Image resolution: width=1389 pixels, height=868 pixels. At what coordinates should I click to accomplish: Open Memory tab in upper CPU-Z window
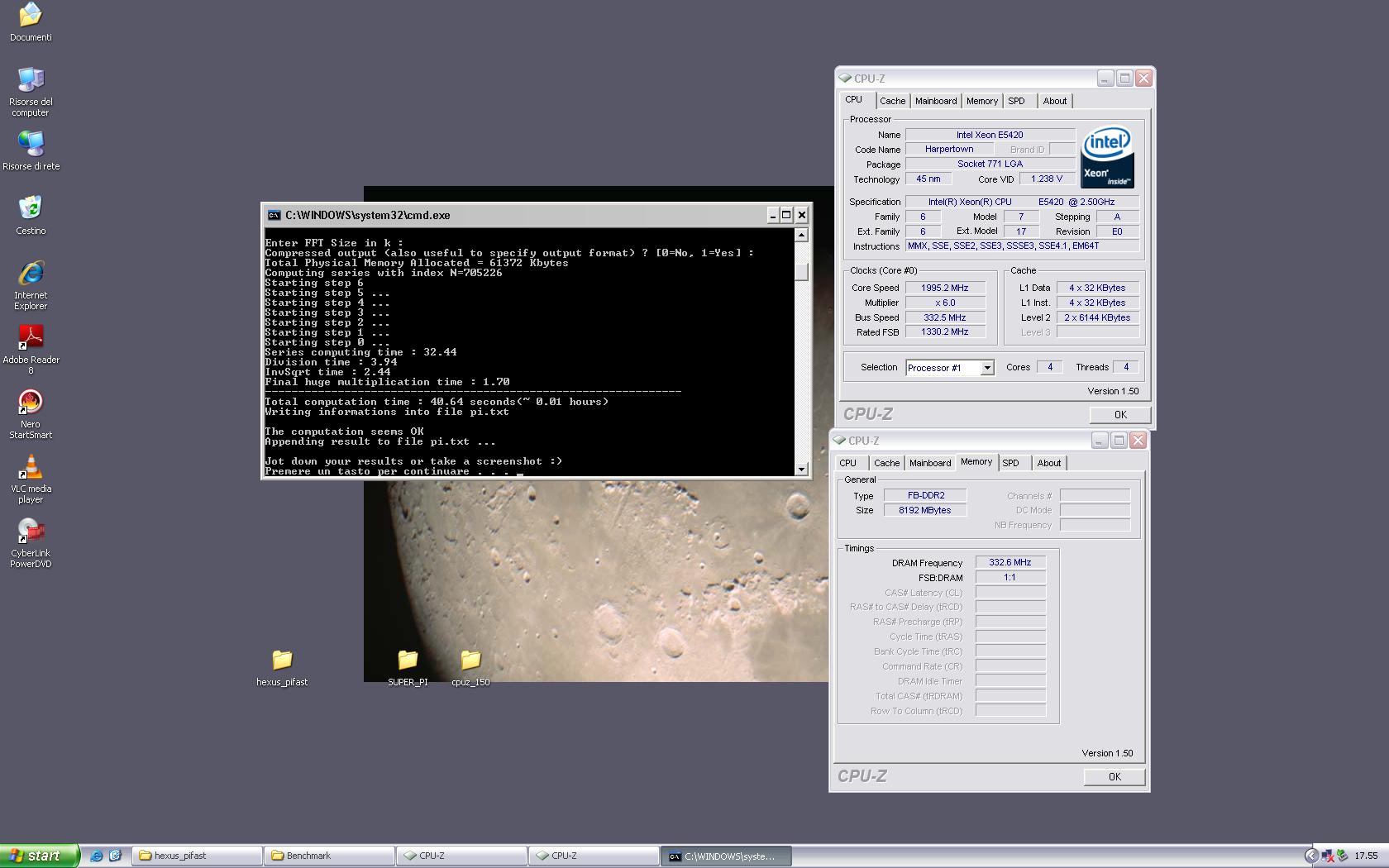[x=982, y=101]
